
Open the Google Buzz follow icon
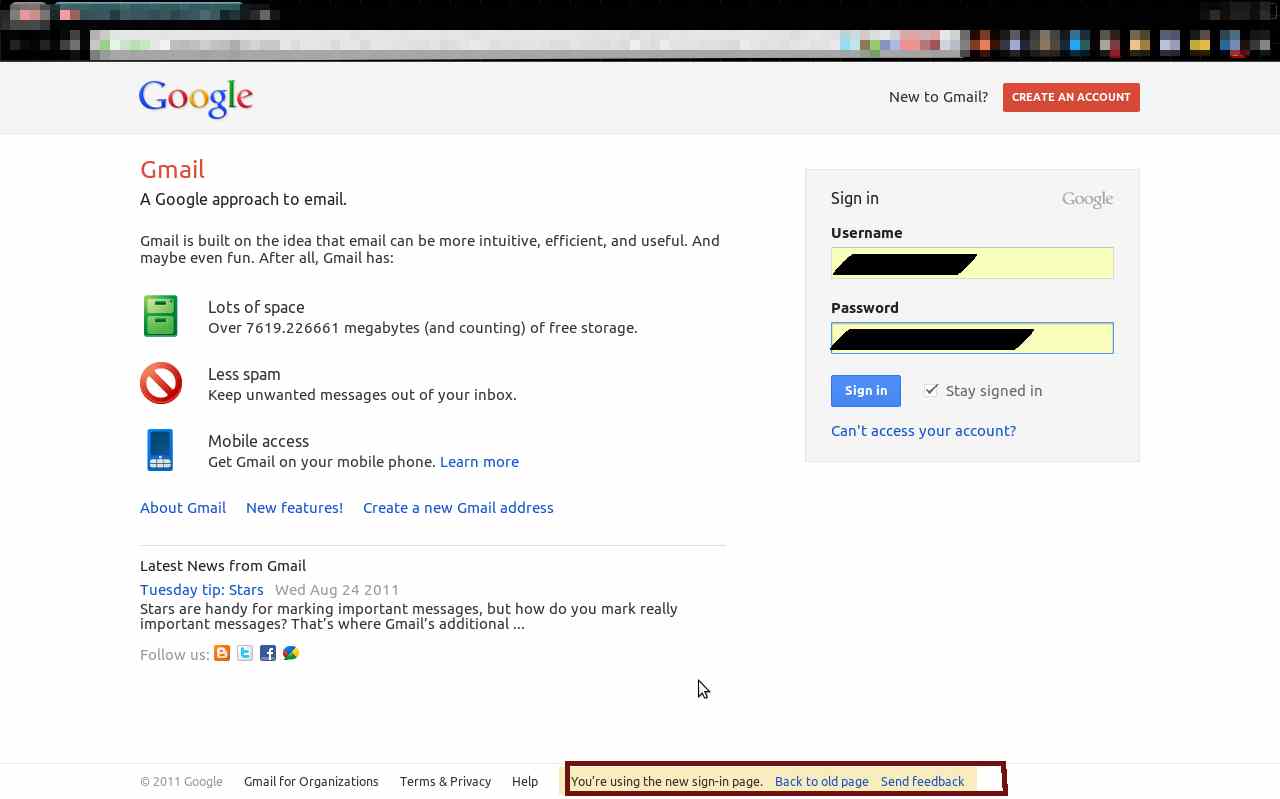pos(291,653)
